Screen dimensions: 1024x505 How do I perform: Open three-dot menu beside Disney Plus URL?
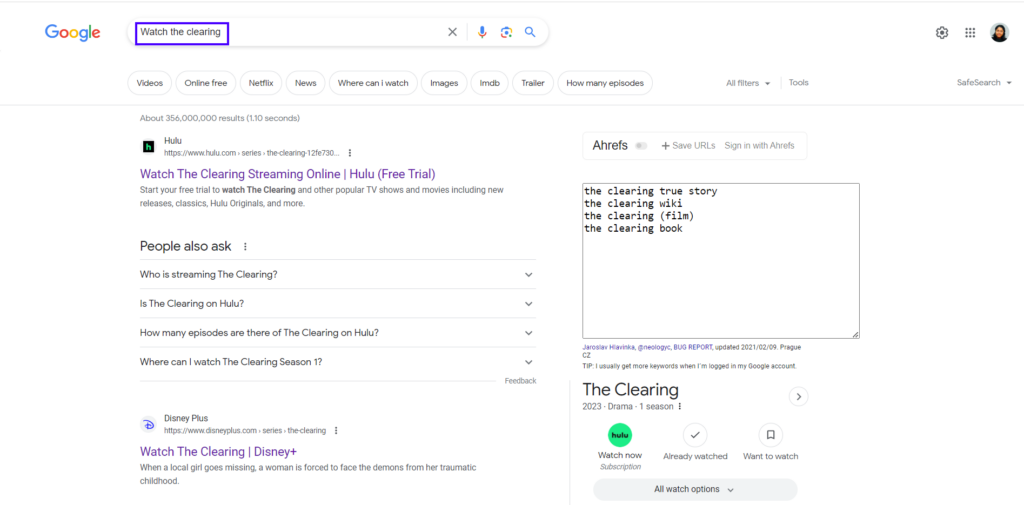[x=336, y=431]
